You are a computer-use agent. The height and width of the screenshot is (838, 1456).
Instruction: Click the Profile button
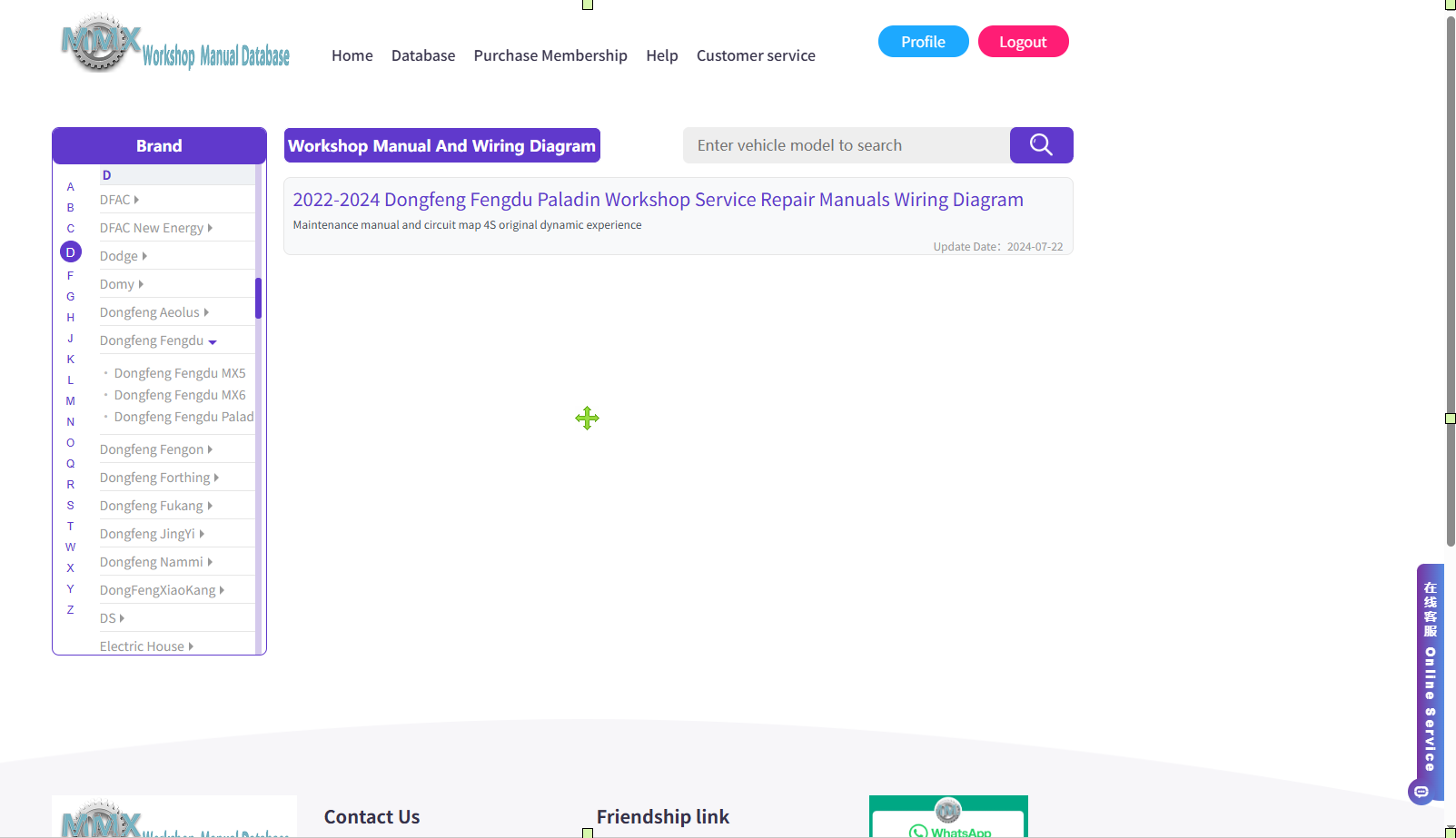(x=923, y=42)
